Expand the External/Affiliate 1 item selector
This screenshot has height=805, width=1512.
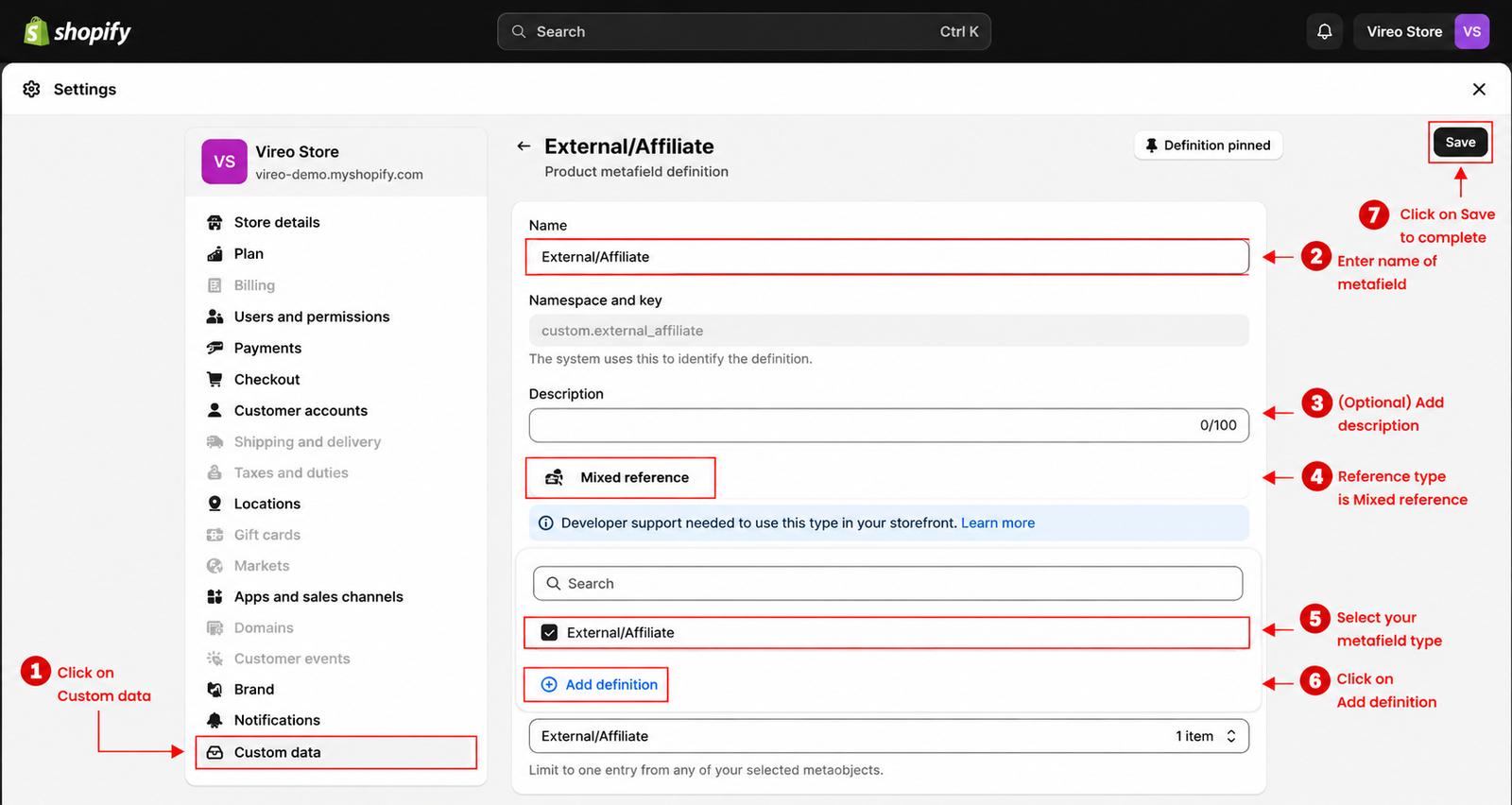tap(888, 736)
